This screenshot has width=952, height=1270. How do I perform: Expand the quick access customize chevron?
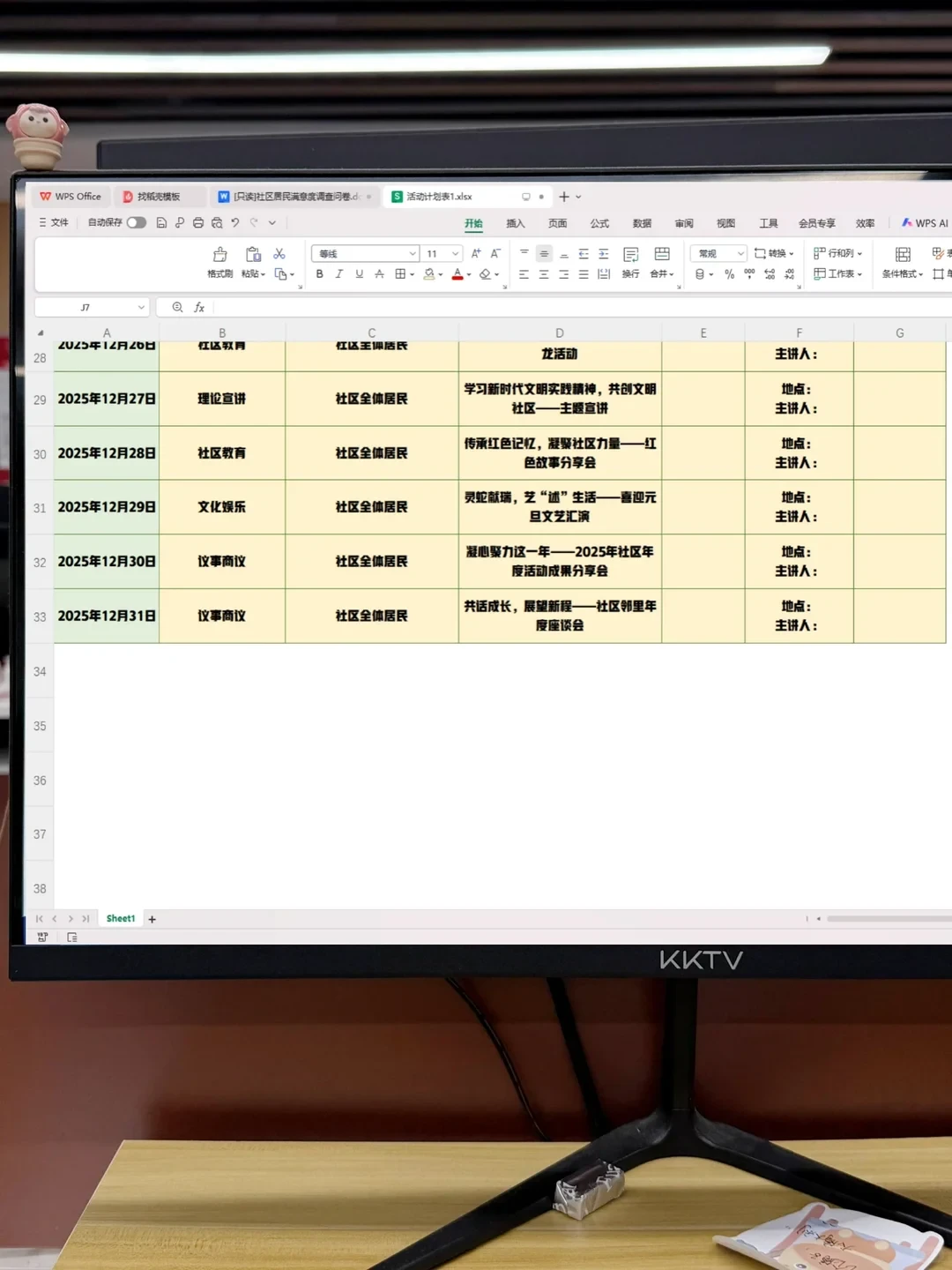(272, 223)
